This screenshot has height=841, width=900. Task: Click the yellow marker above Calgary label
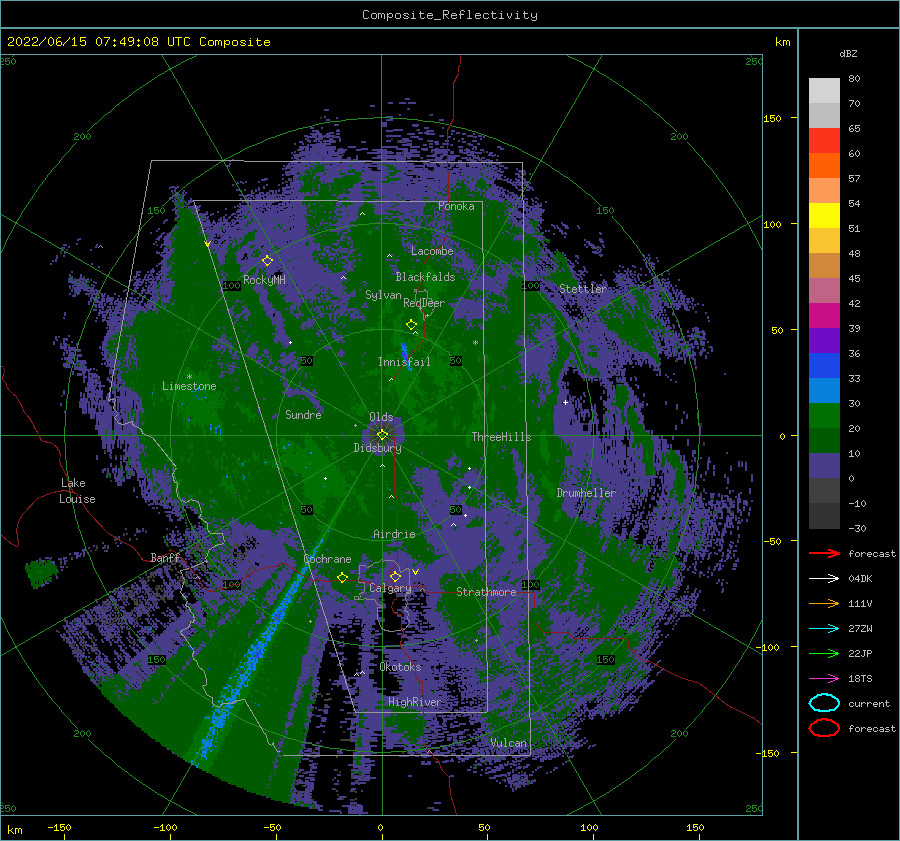click(395, 576)
